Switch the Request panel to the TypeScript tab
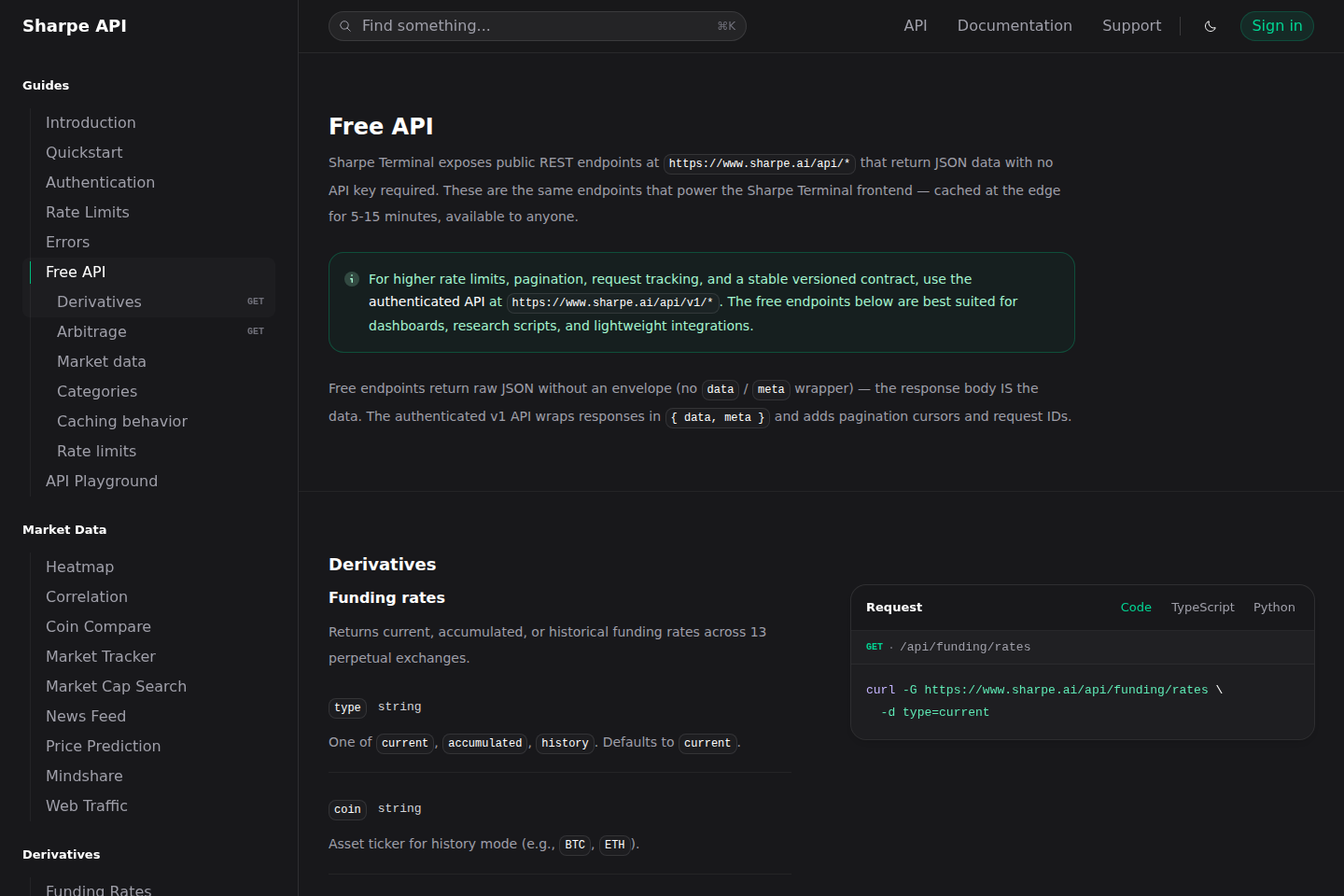The width and height of the screenshot is (1344, 896). pyautogui.click(x=1202, y=607)
